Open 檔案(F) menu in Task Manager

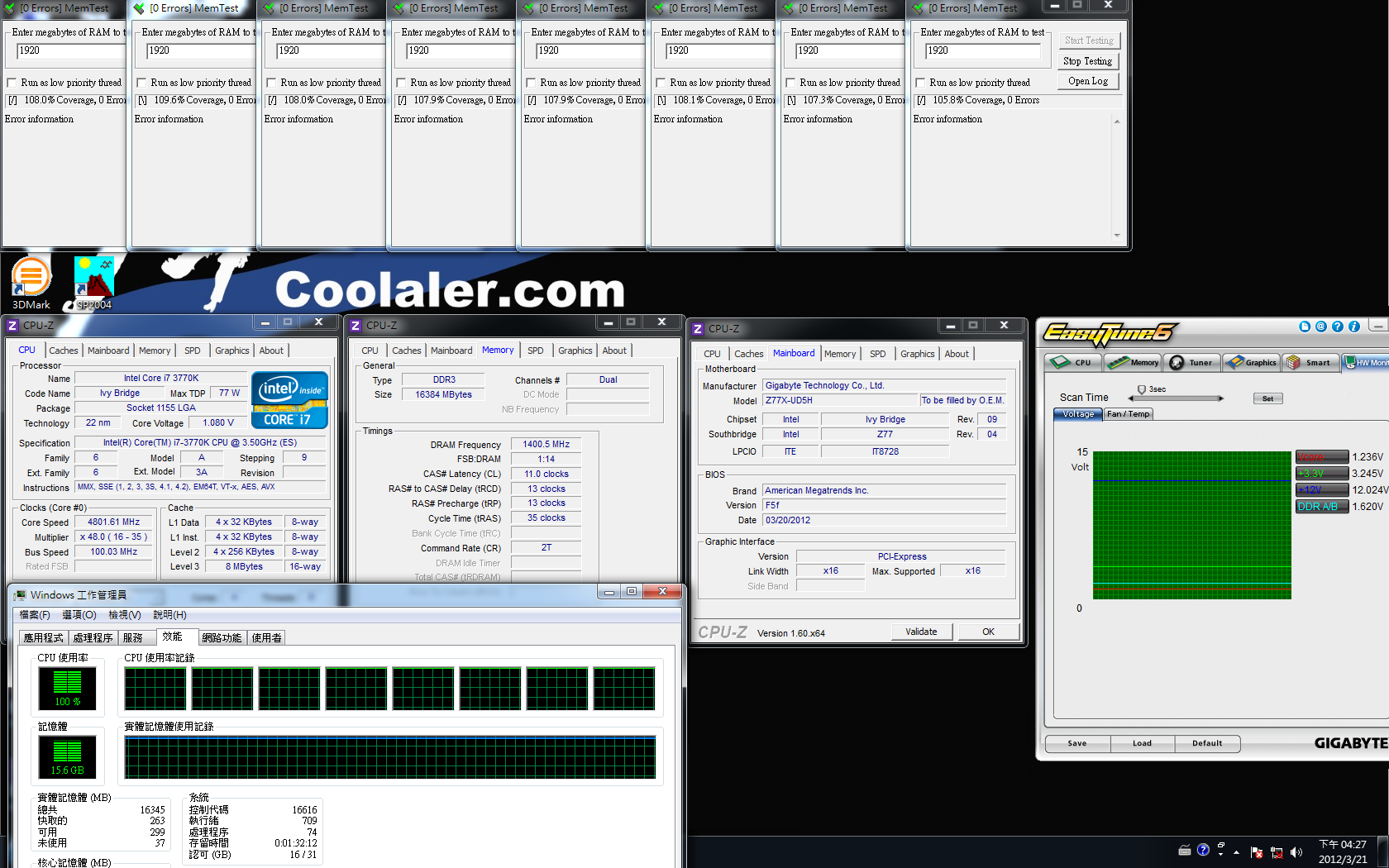[x=35, y=615]
